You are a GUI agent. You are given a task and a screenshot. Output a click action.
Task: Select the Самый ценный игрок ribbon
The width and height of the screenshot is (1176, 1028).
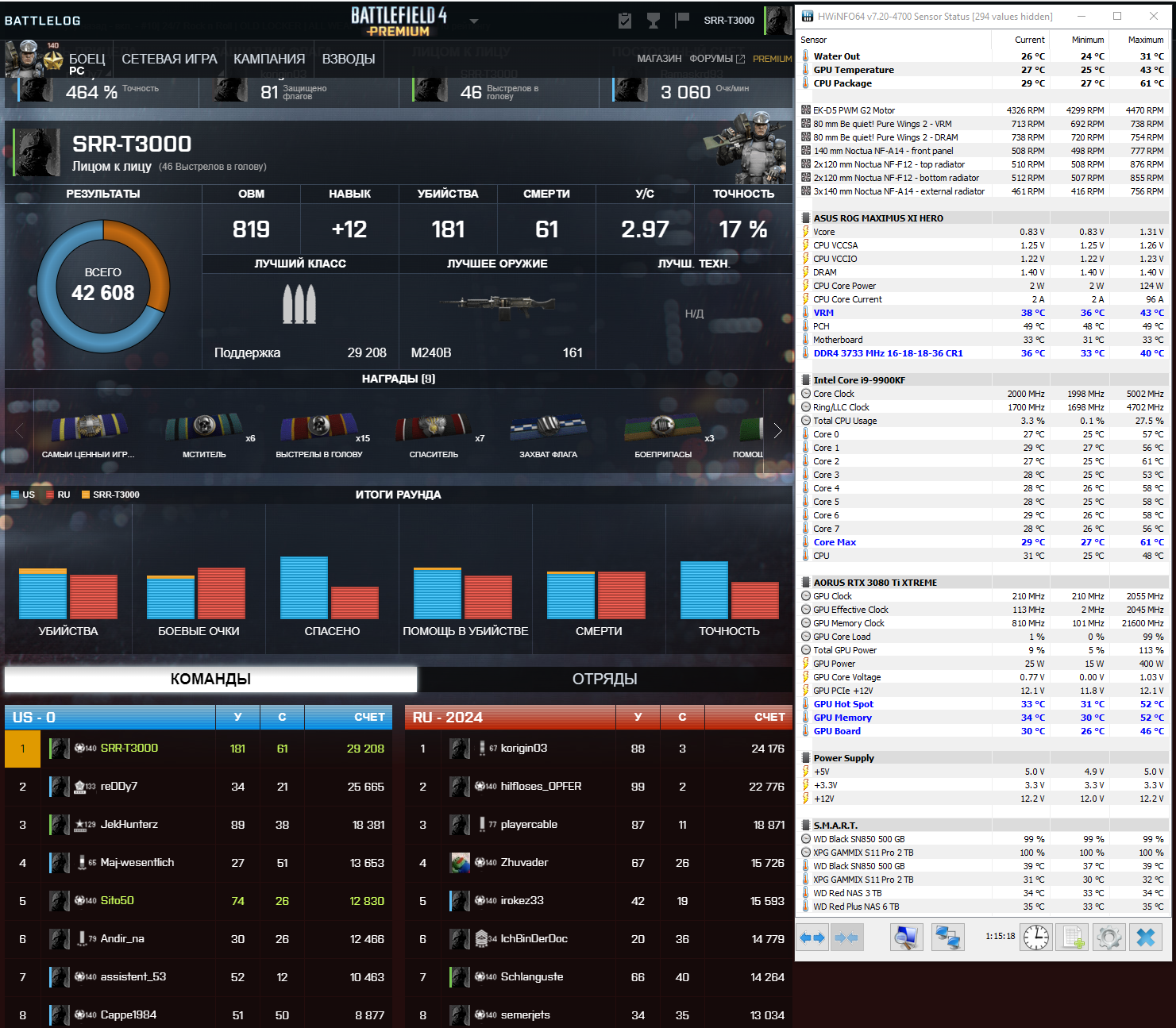[89, 427]
